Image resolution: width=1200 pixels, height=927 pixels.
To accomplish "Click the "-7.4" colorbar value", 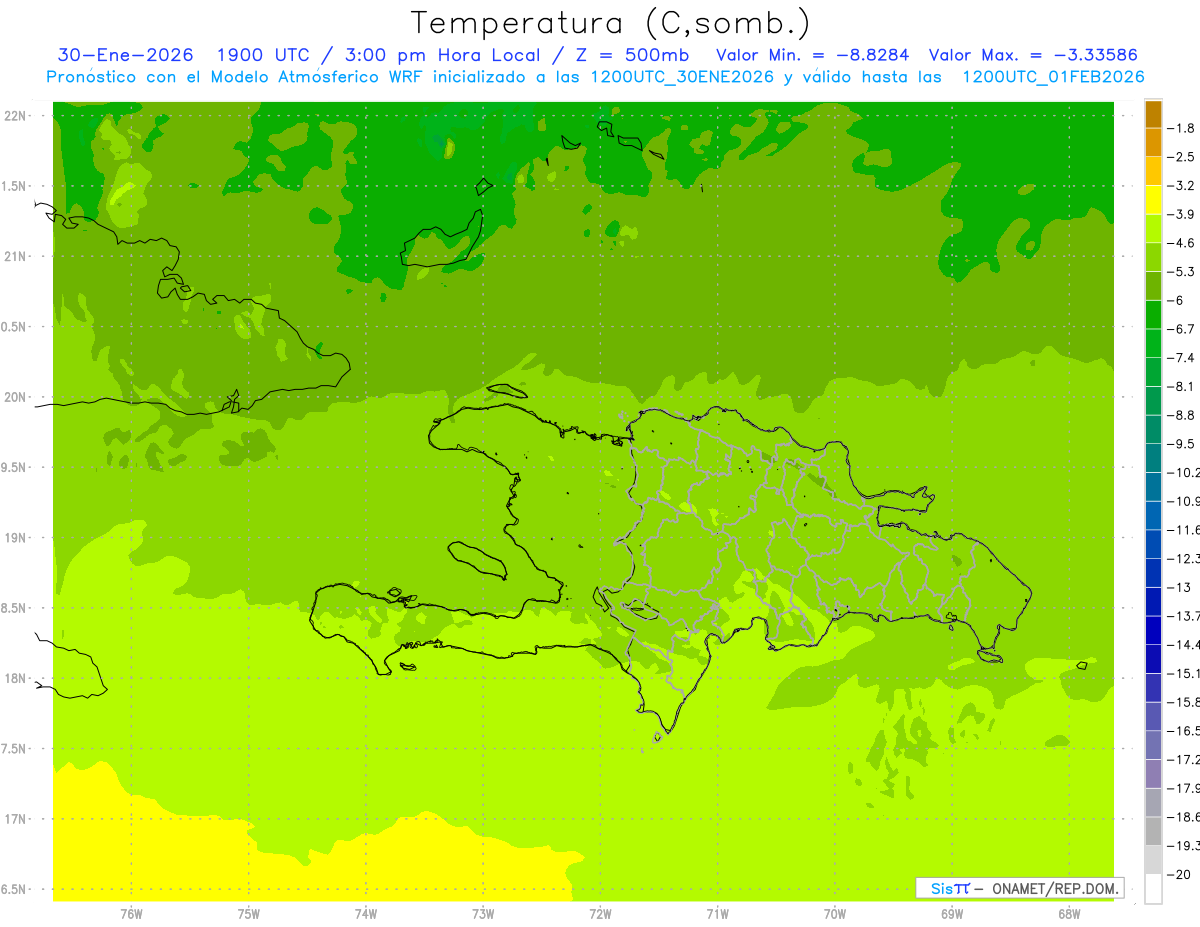I will (x=1183, y=357).
